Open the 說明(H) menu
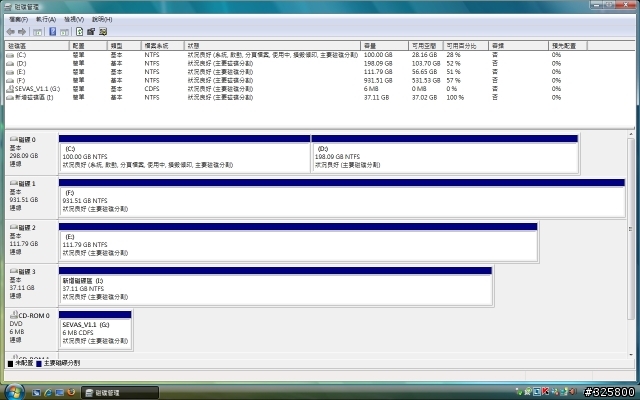640x400 pixels. [102, 19]
